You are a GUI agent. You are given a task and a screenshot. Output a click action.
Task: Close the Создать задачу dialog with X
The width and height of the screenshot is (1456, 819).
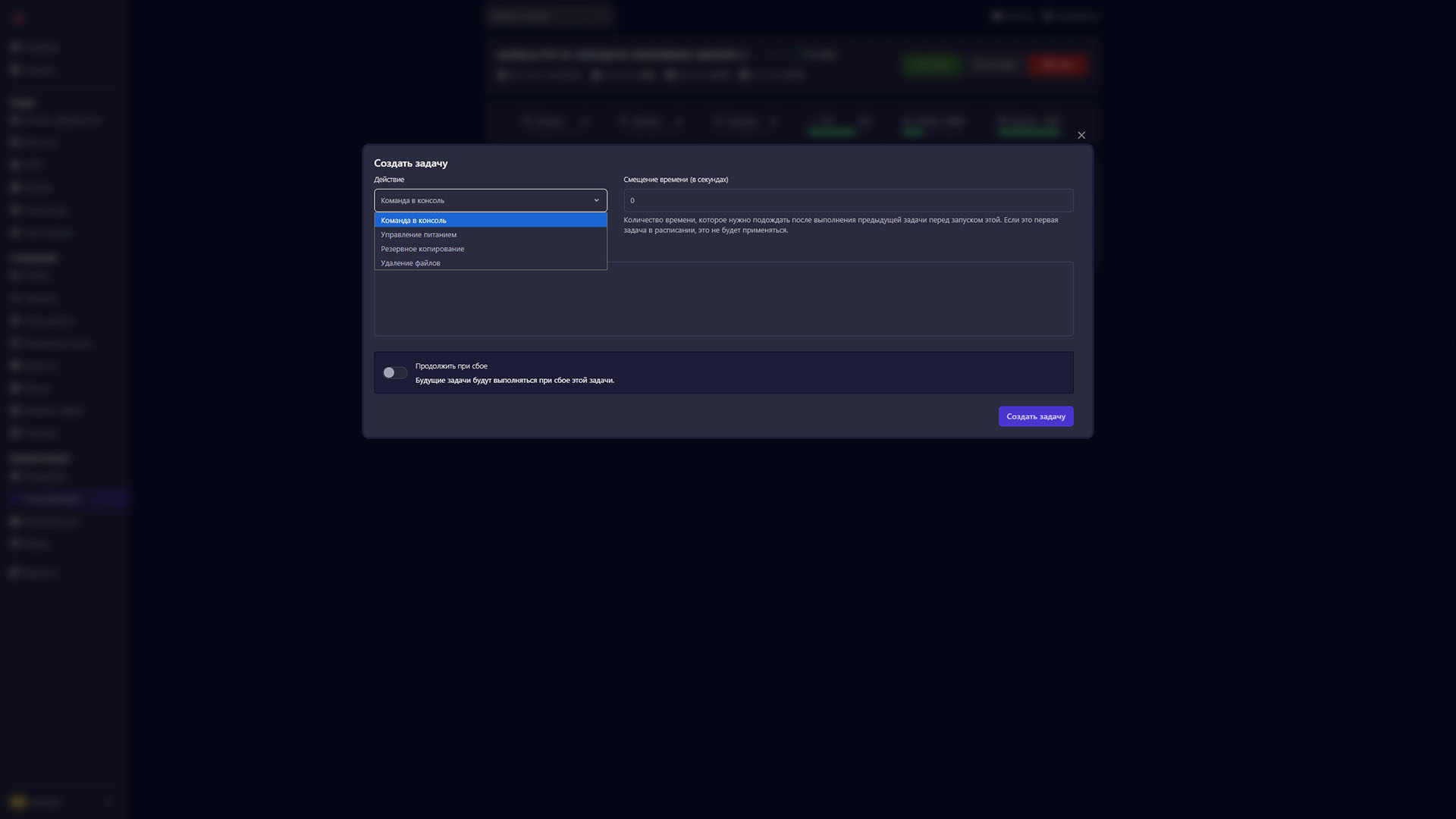click(1081, 135)
